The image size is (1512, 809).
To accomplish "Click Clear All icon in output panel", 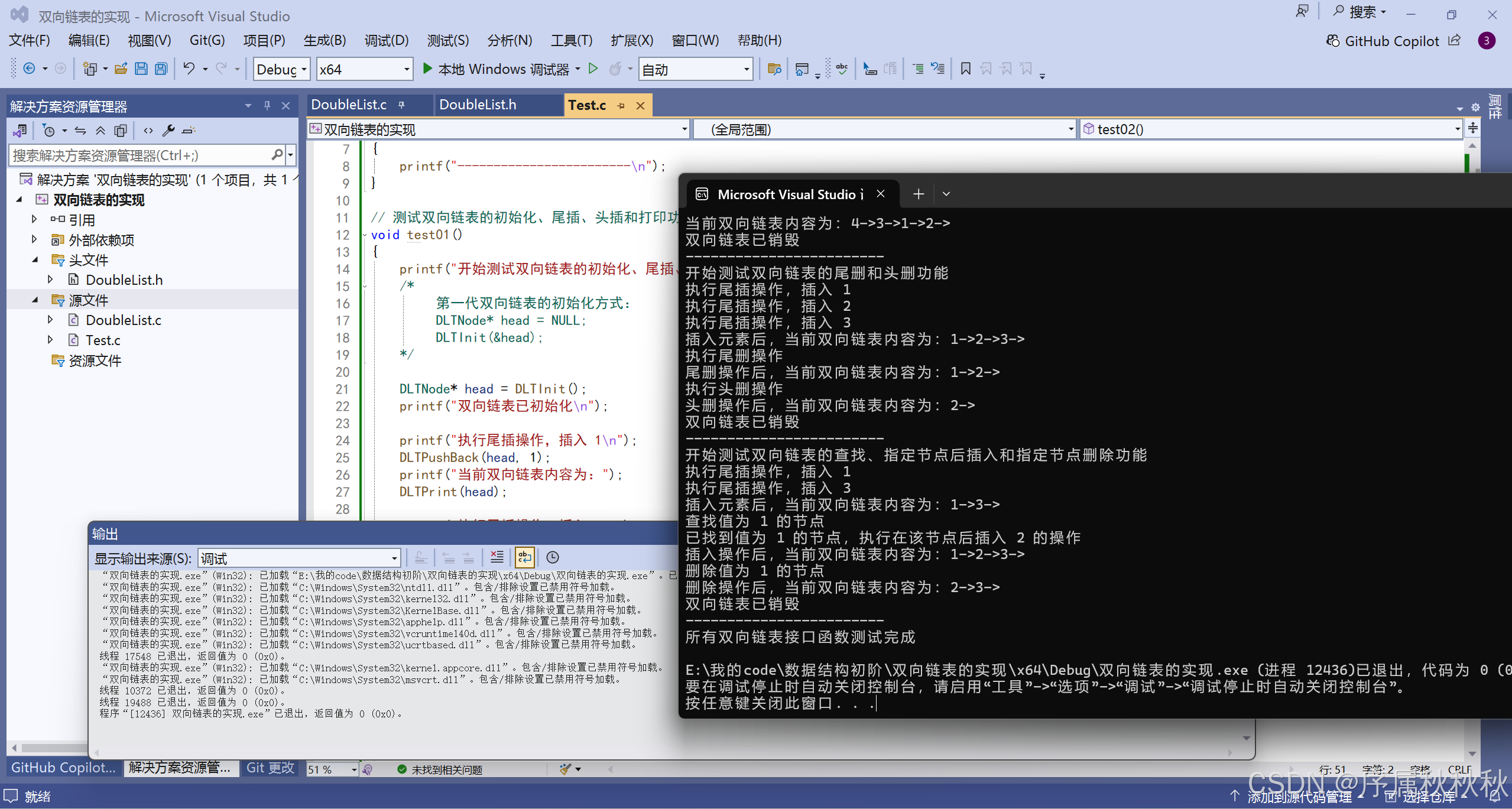I will coord(497,557).
